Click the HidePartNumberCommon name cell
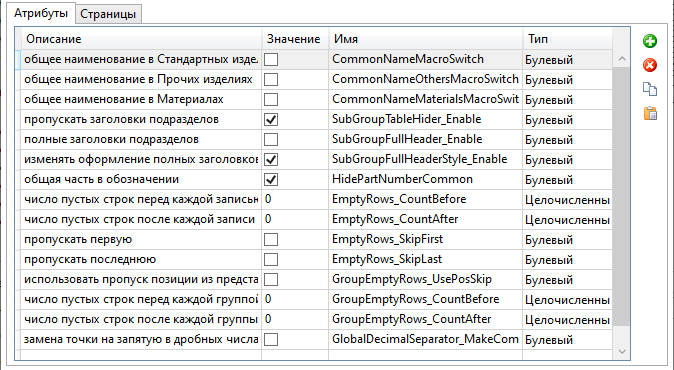Image resolution: width=674 pixels, height=370 pixels. point(426,179)
